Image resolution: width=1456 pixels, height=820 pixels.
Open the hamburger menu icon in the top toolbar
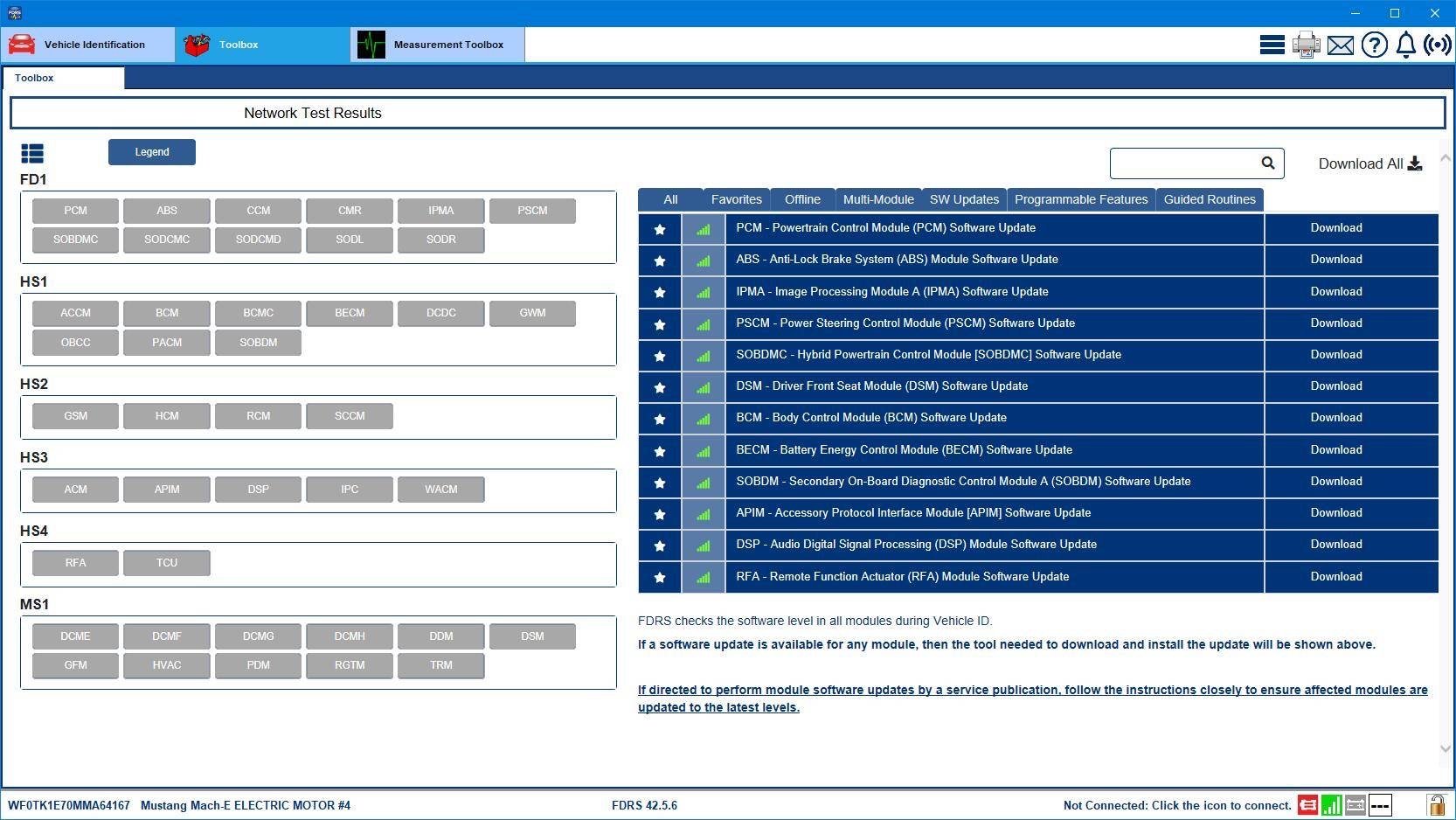(1272, 45)
